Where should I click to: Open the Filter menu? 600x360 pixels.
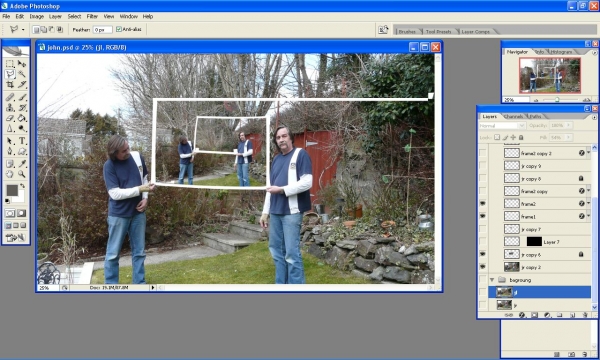(x=92, y=16)
